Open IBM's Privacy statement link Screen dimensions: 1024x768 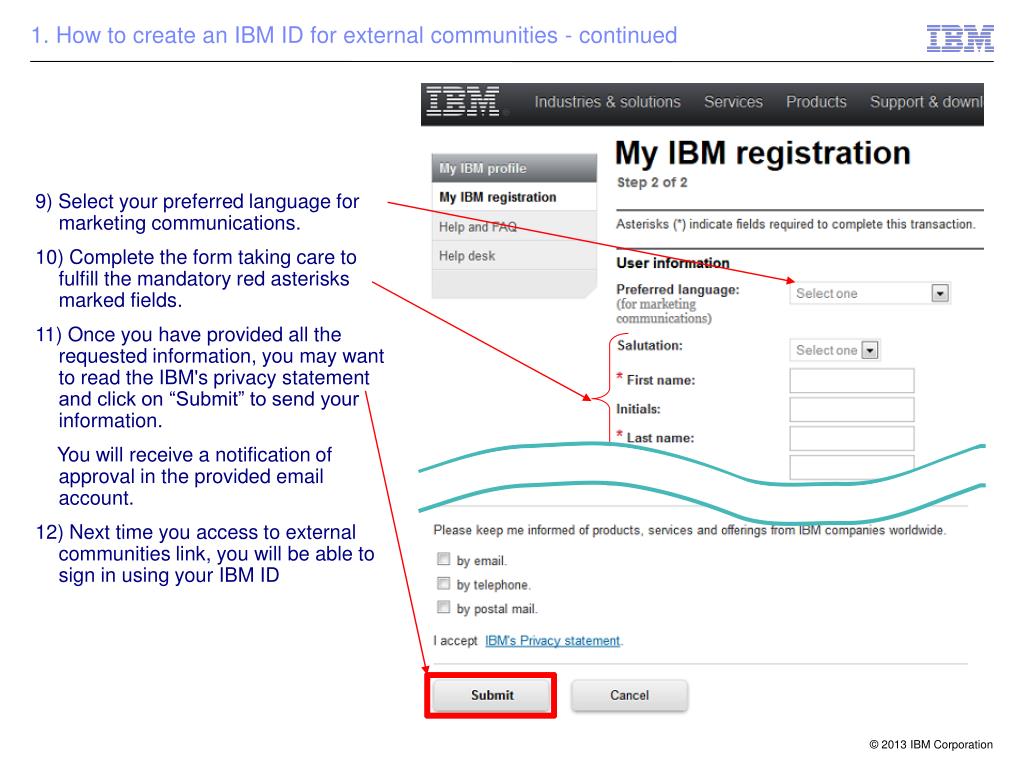(552, 641)
